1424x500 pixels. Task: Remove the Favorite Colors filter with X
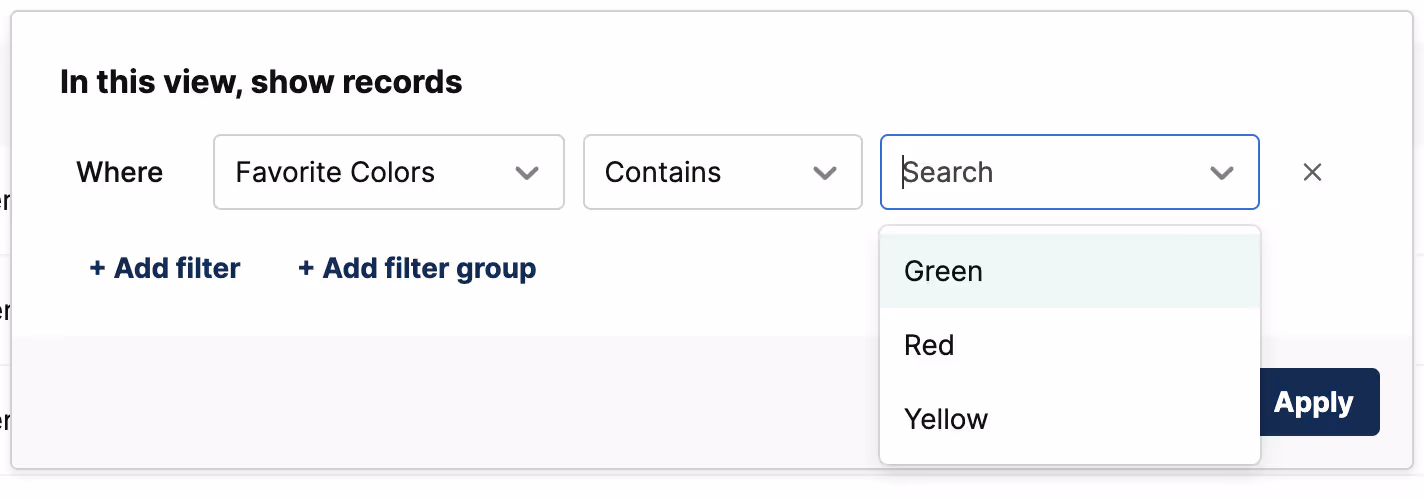point(1312,172)
